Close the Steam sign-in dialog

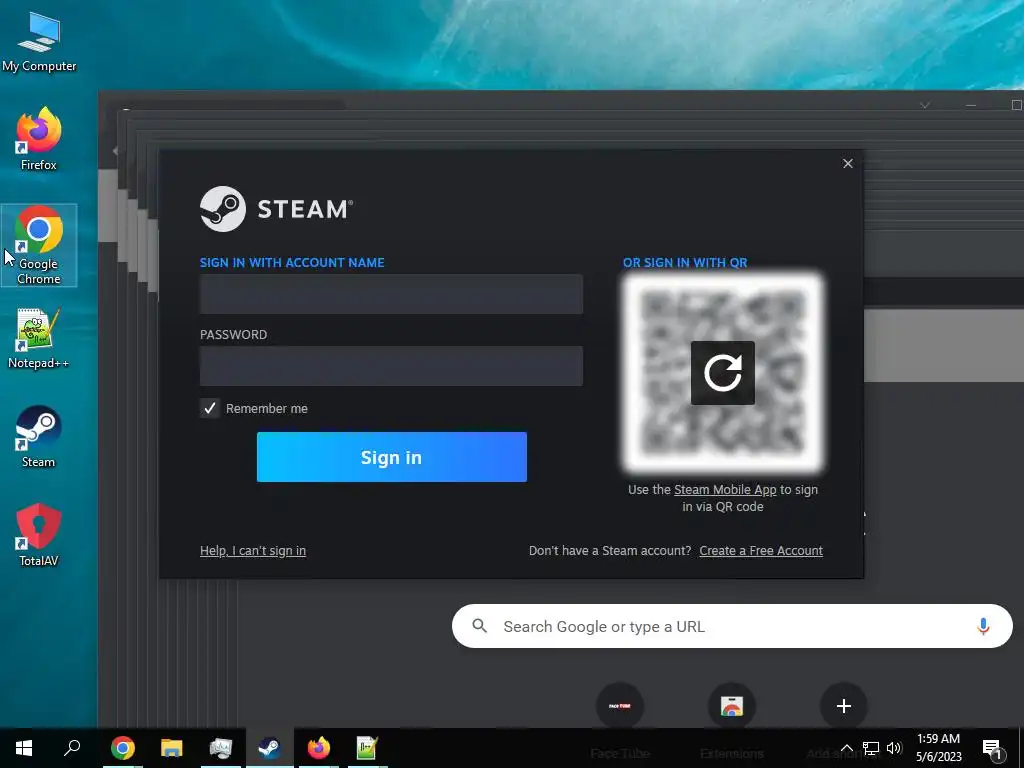pos(848,163)
